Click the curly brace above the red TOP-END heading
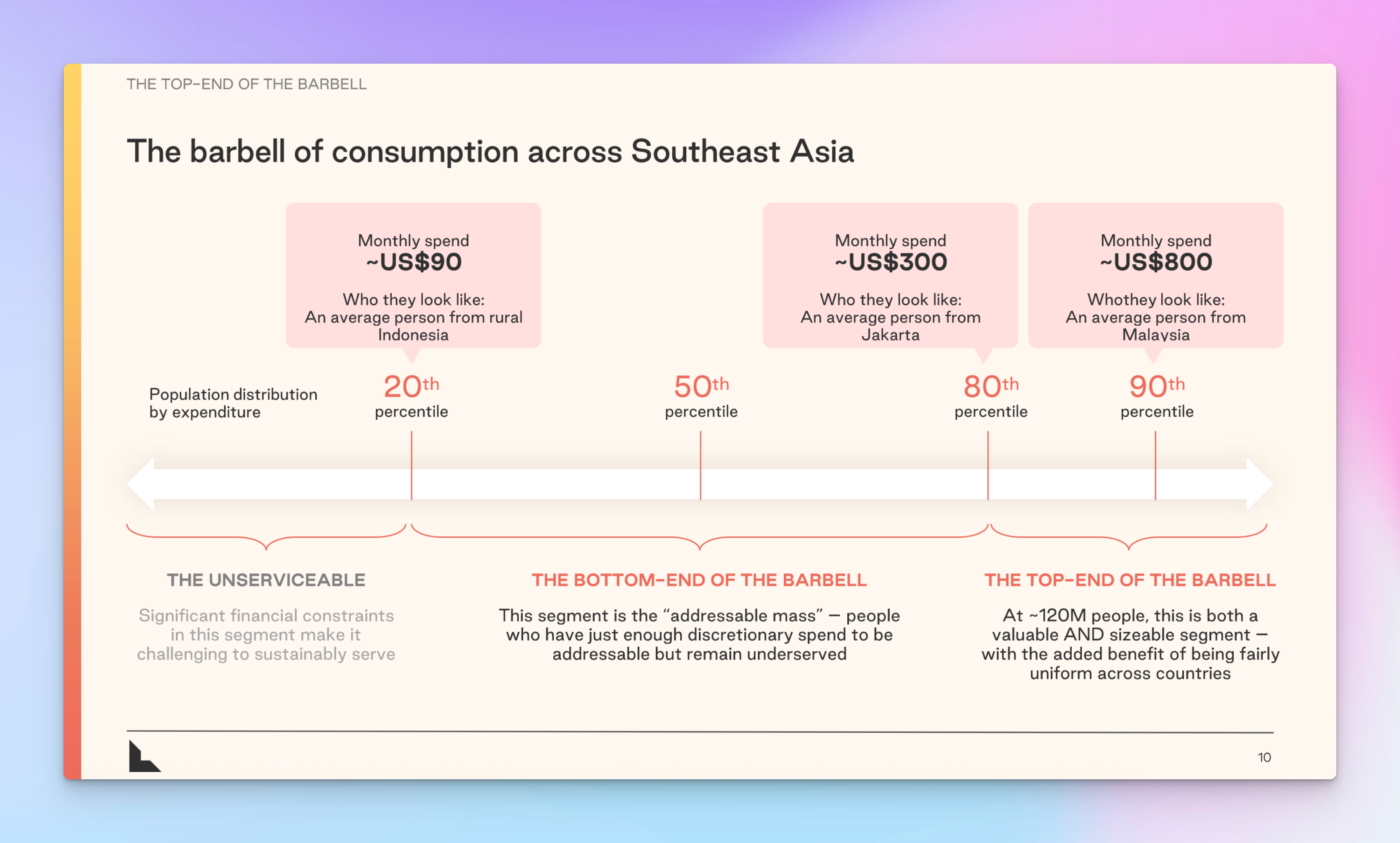This screenshot has width=1400, height=843. click(1129, 537)
